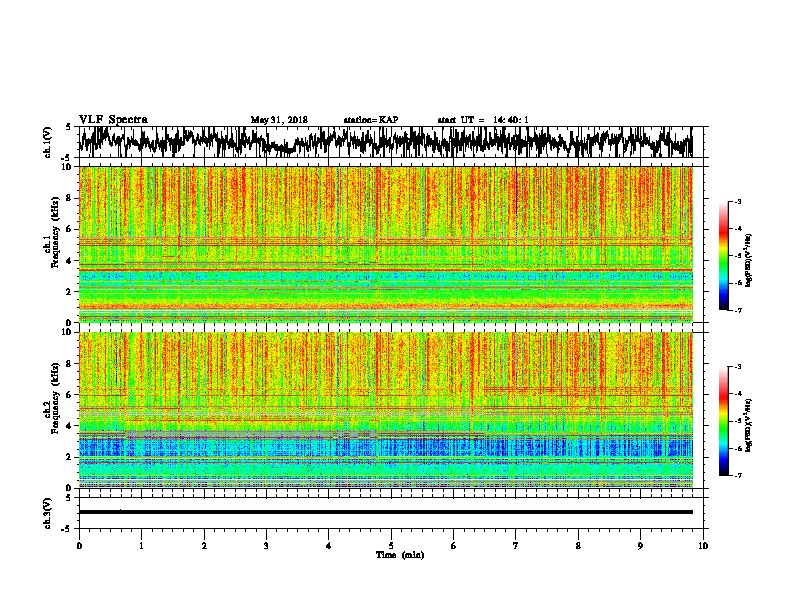Click the "ch.1(V)" axis label
This screenshot has height=612, width=792.
(48, 142)
